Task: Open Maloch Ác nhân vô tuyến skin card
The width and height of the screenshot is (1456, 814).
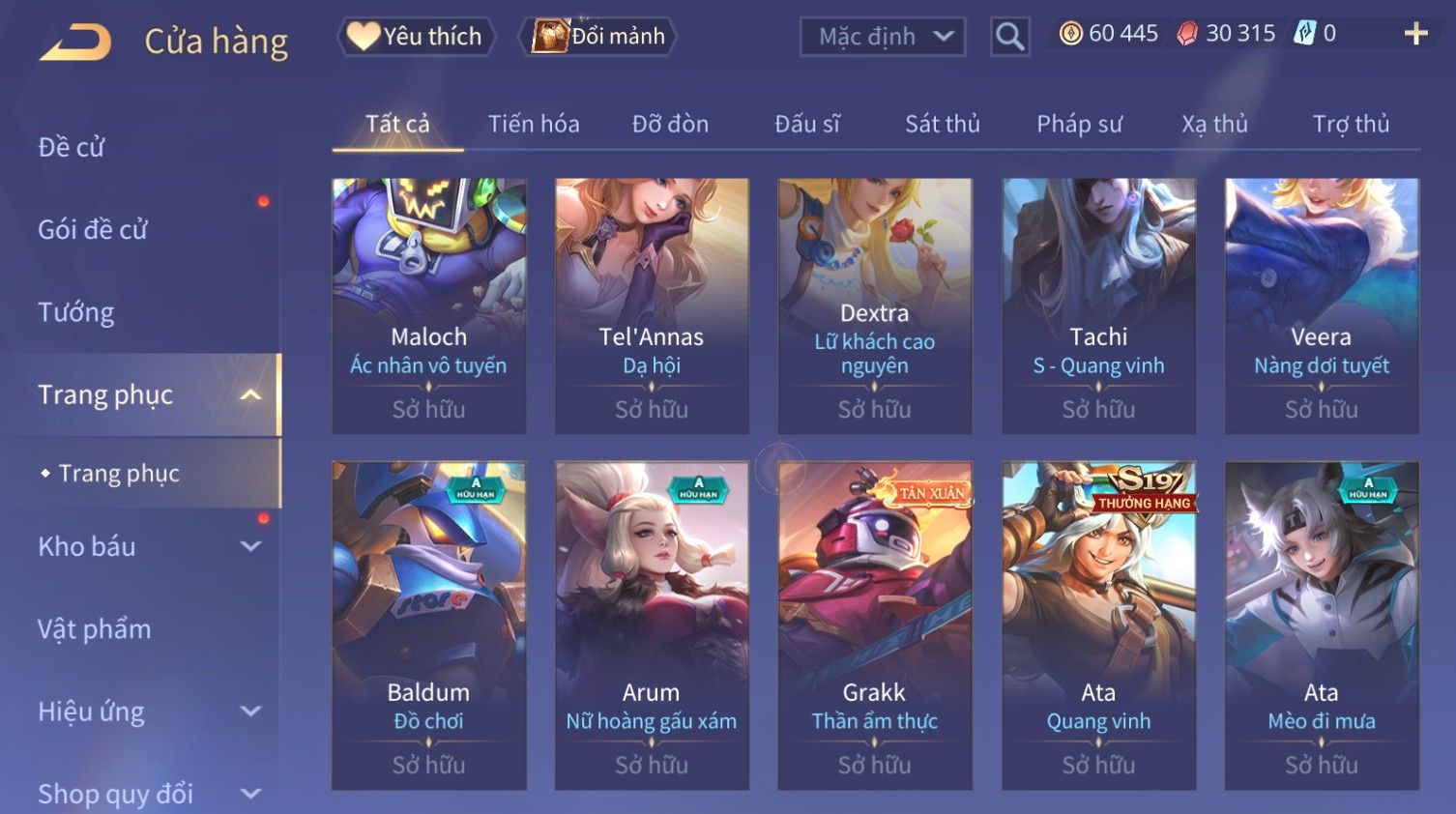Action: click(429, 305)
